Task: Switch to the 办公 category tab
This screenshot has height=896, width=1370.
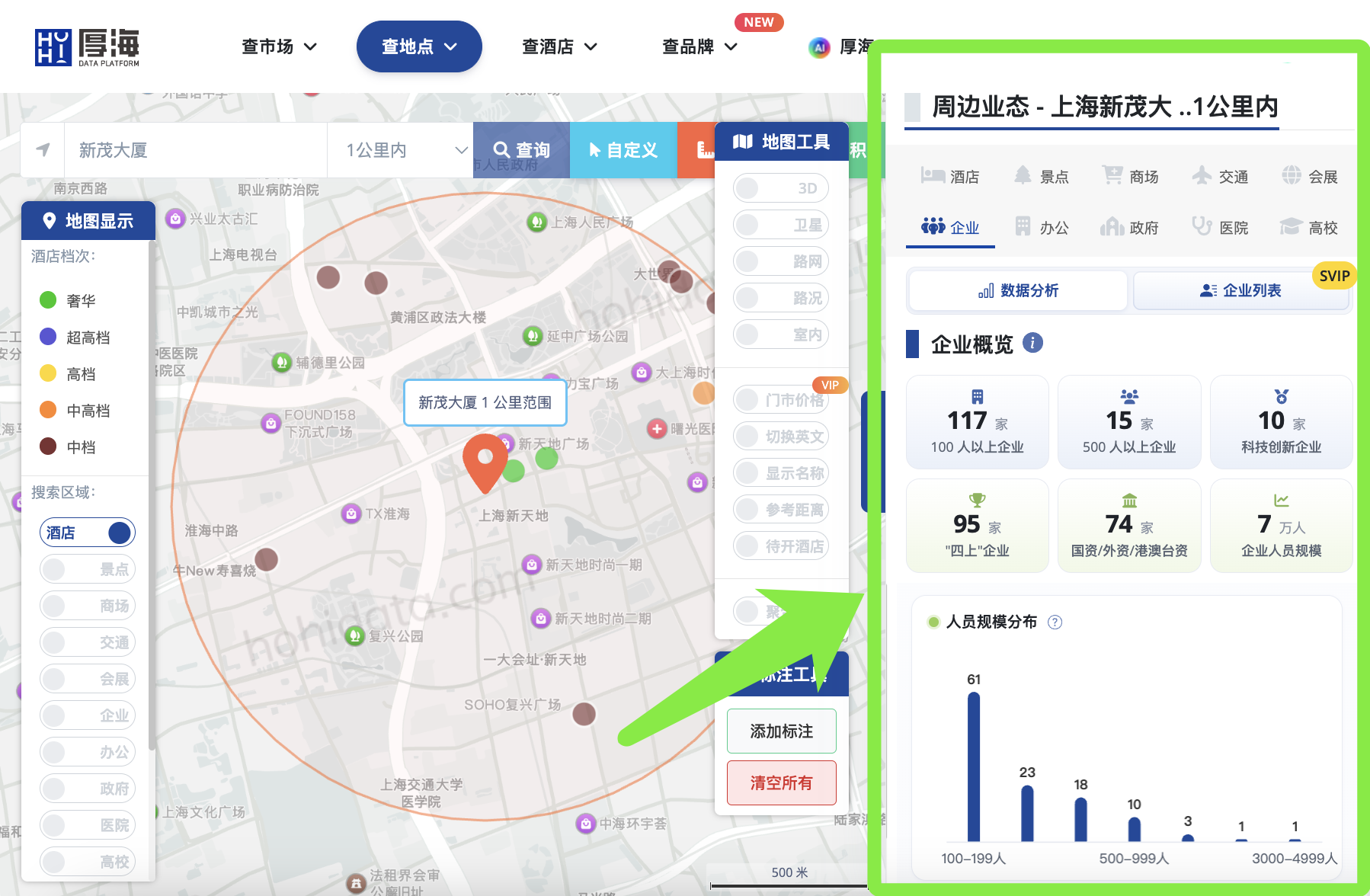Action: point(1041,227)
